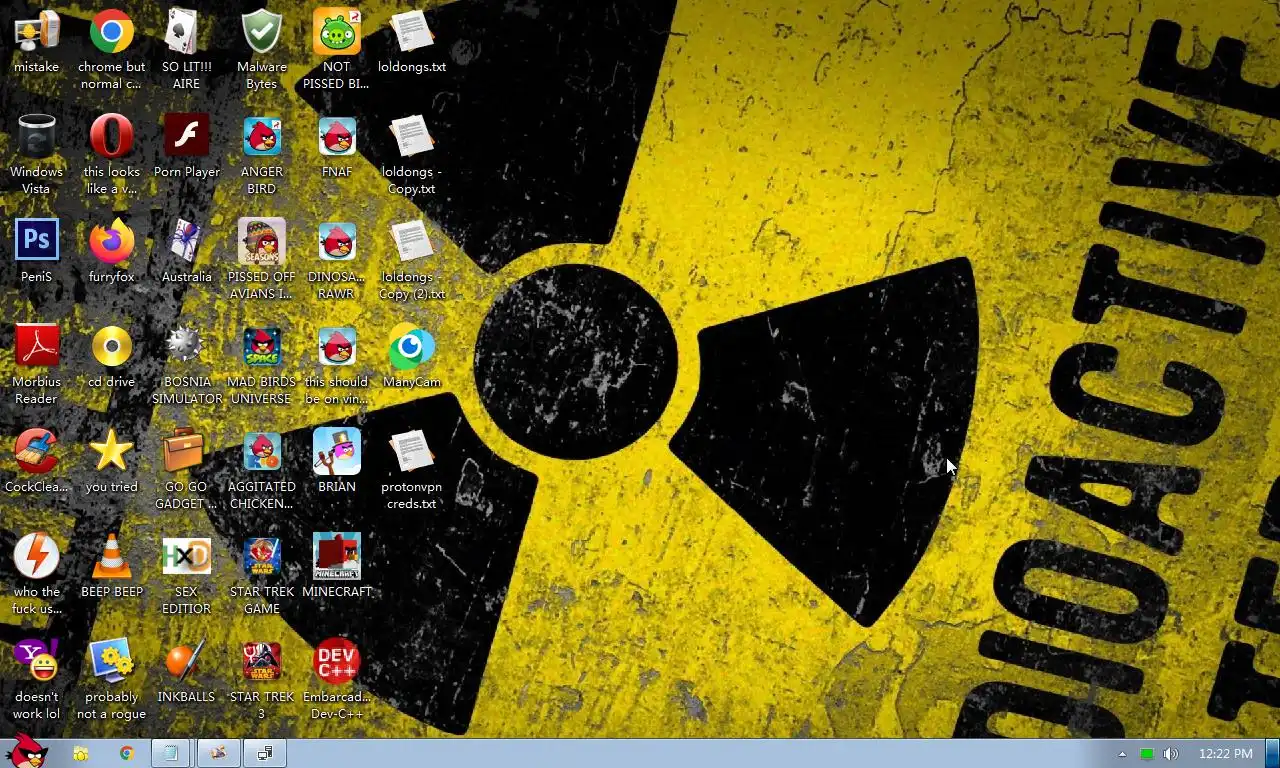
Task: Select the "Australia" spider solitaire icon
Action: tap(186, 252)
